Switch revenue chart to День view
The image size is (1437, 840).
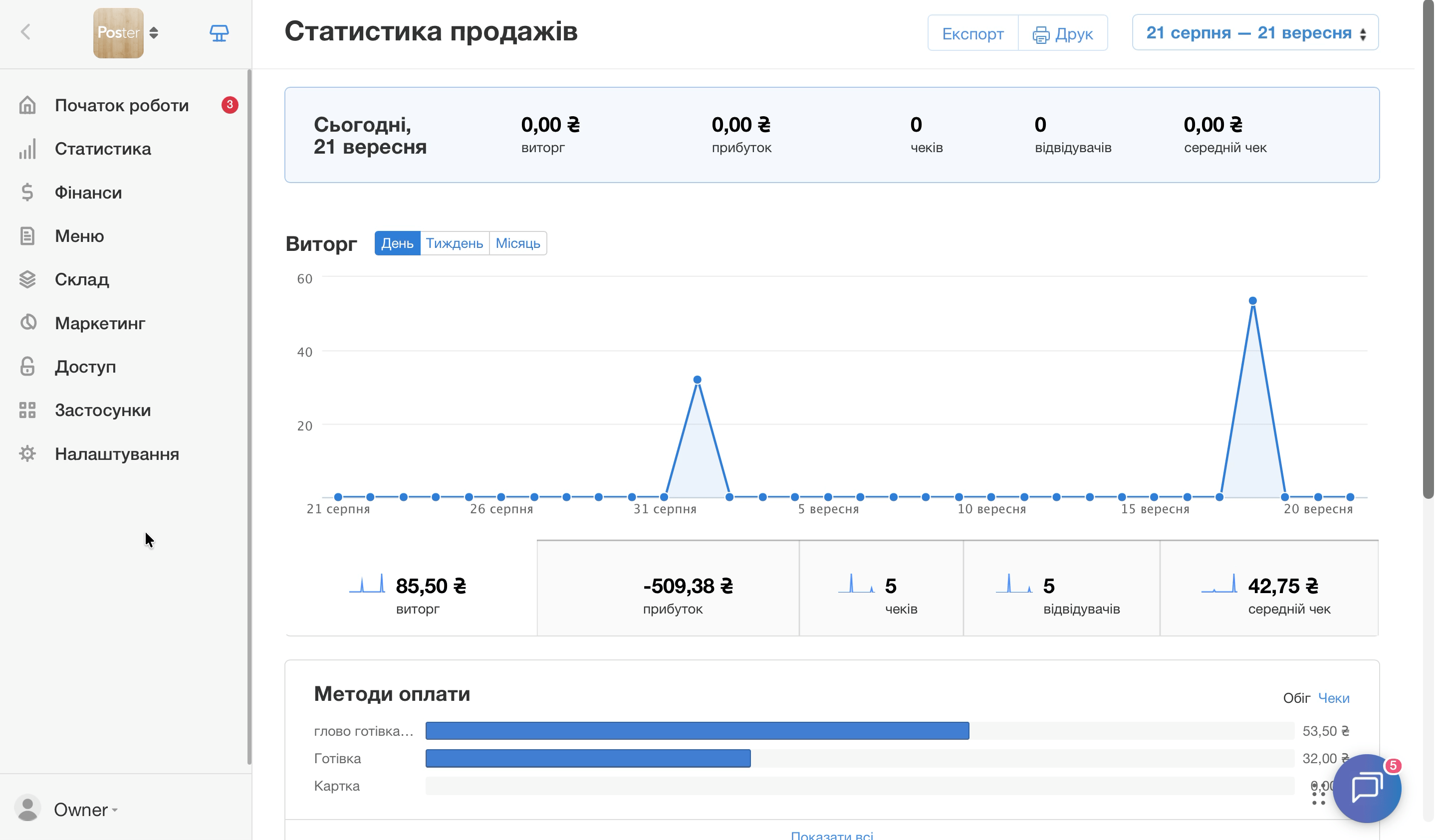tap(398, 243)
